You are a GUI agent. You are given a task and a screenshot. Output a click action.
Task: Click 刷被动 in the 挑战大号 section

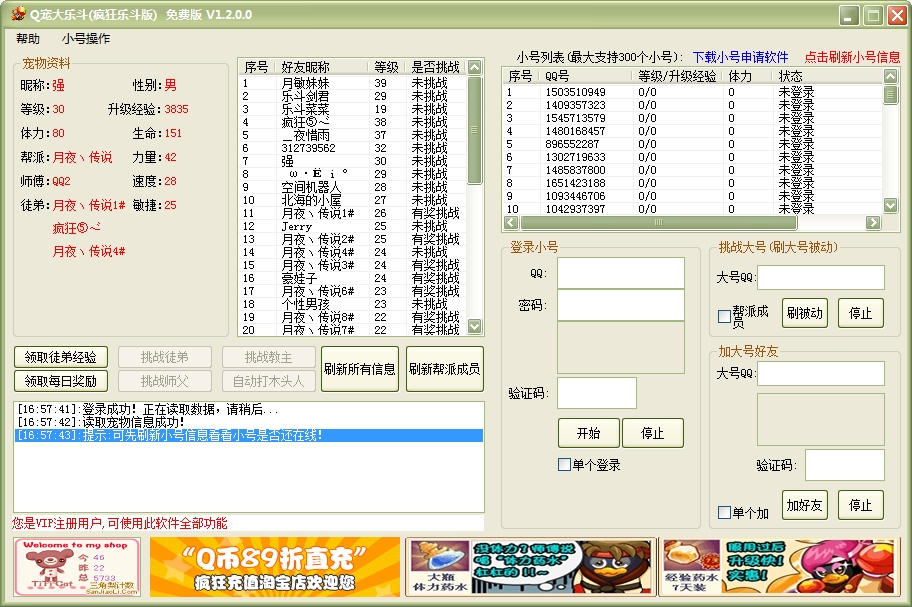tap(804, 313)
